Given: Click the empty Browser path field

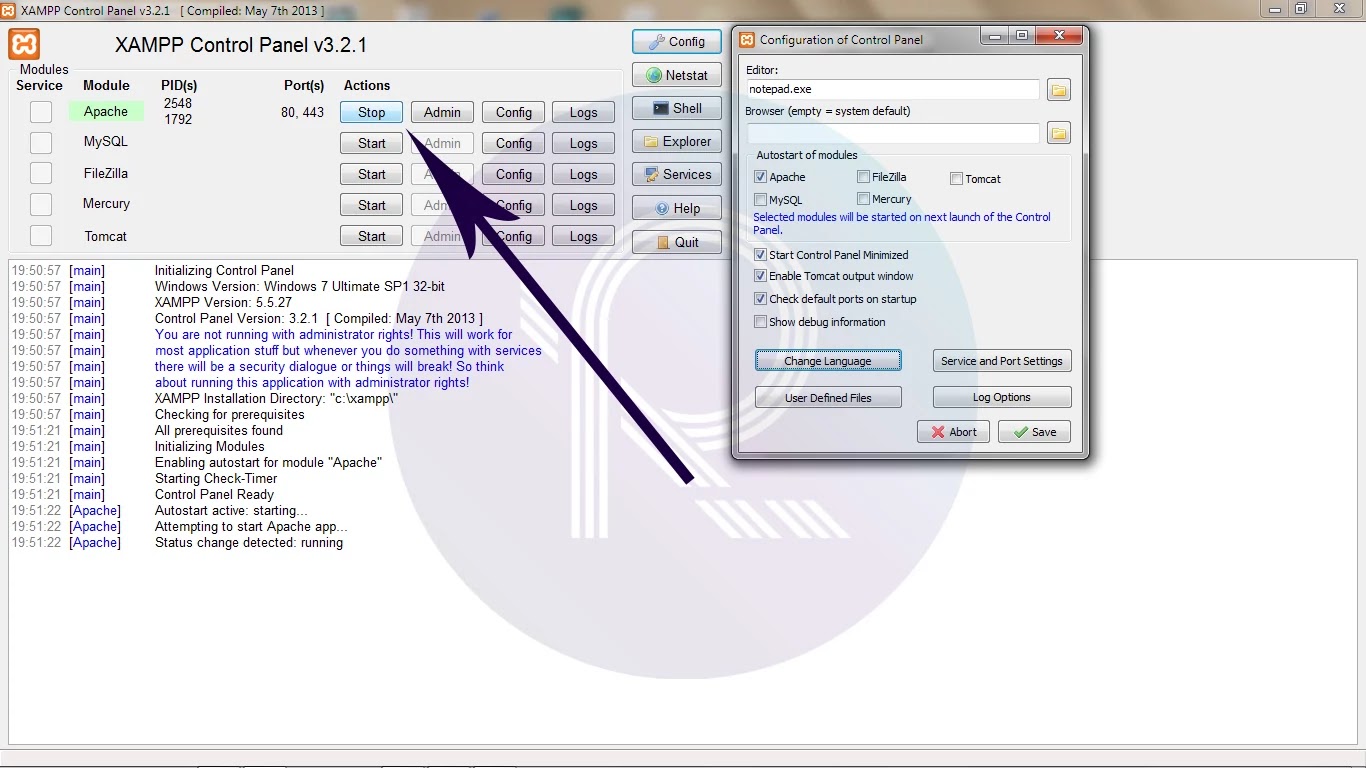Looking at the screenshot, I should 893,133.
